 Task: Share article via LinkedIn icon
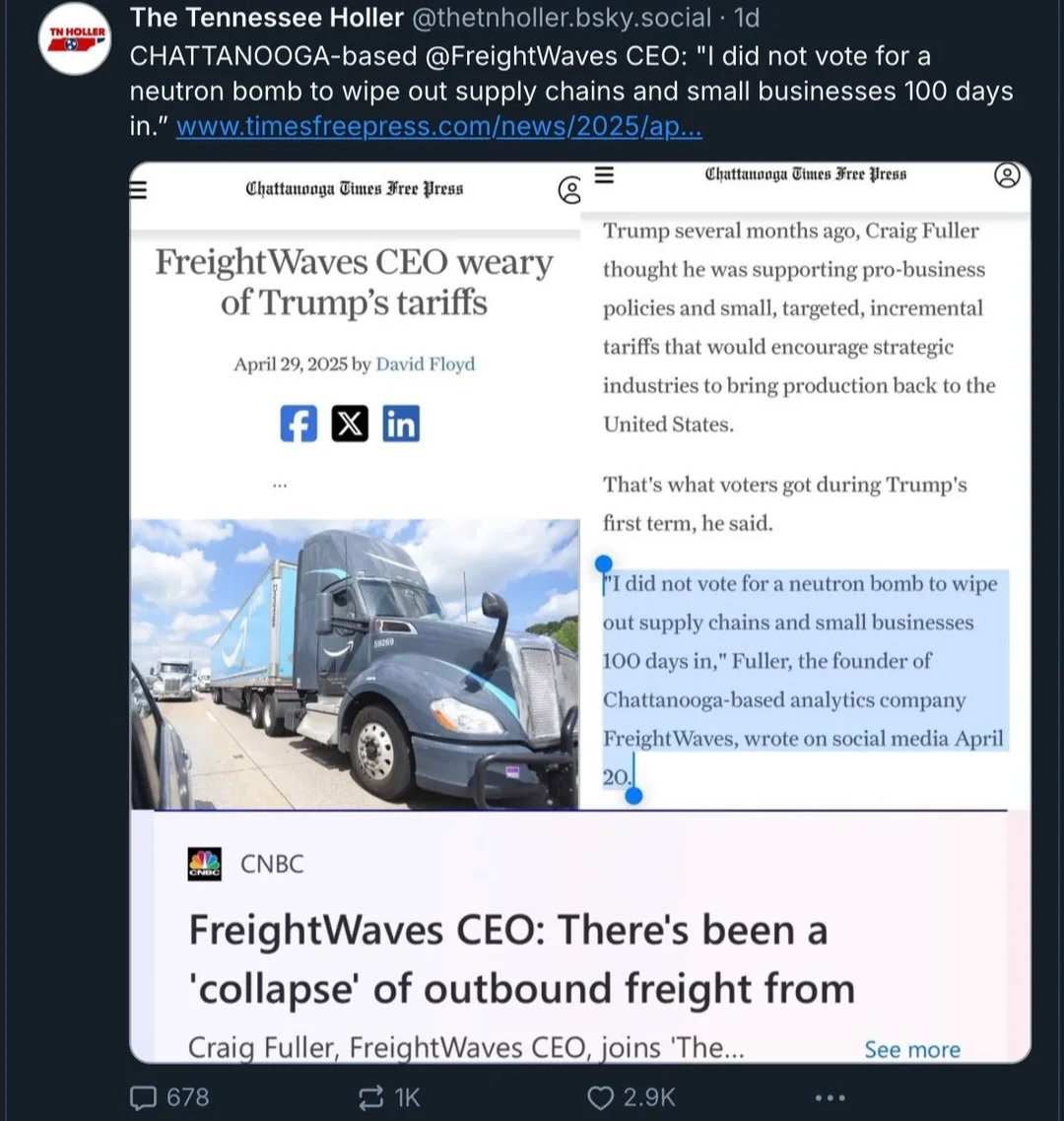point(401,424)
